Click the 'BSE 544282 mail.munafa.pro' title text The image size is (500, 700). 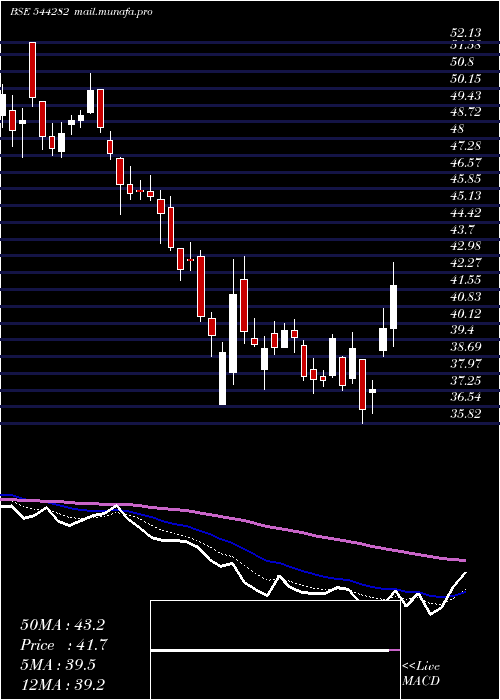point(82,12)
